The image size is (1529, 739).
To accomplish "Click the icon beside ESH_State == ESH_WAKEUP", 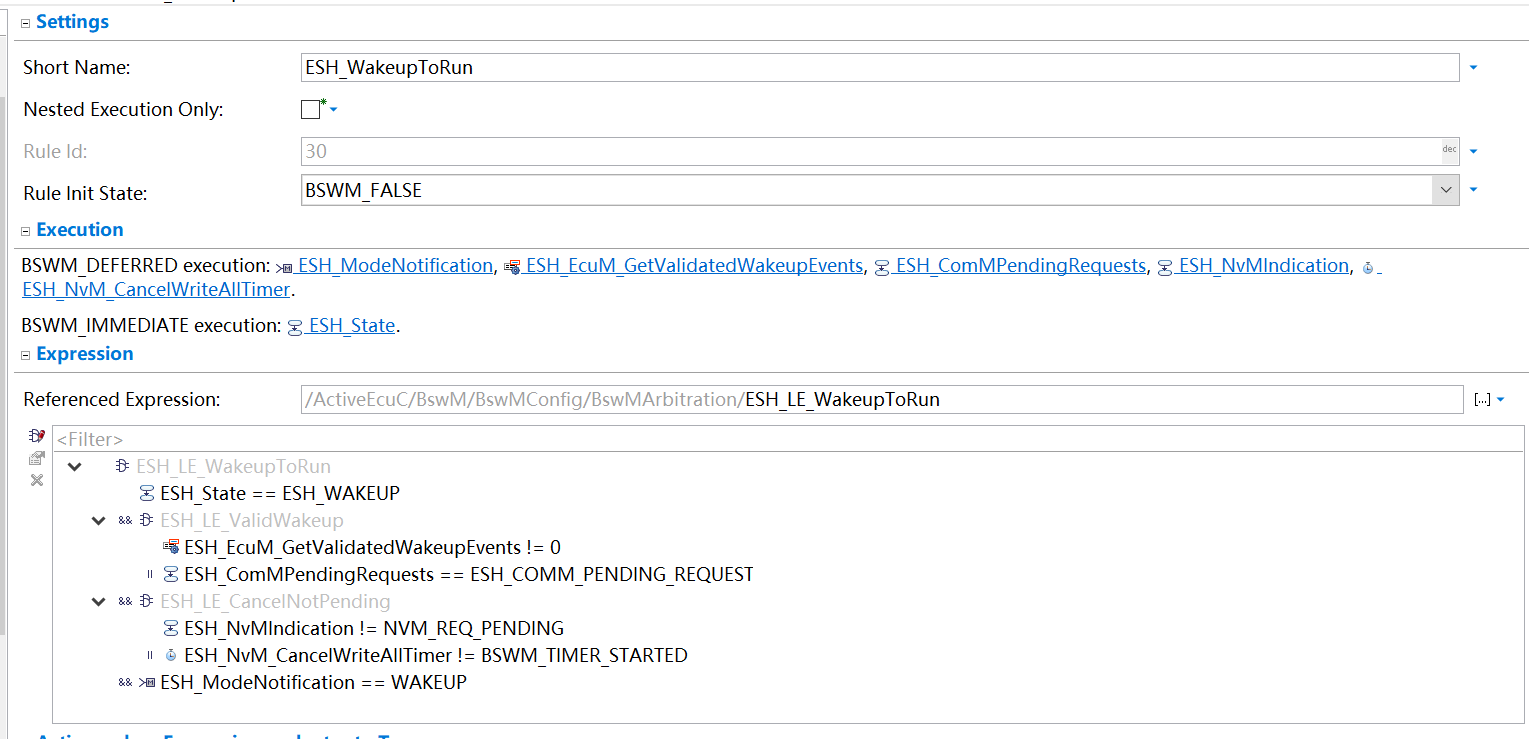I will (147, 493).
